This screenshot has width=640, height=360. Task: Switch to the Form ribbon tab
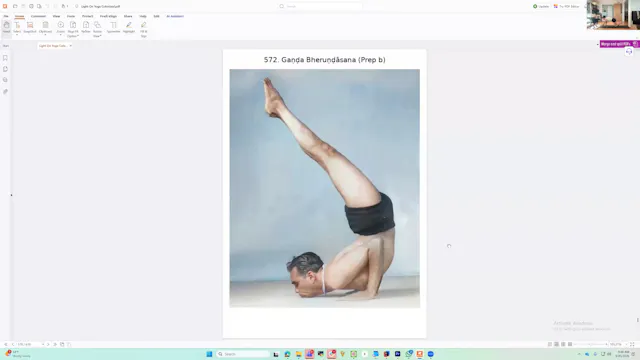point(71,16)
